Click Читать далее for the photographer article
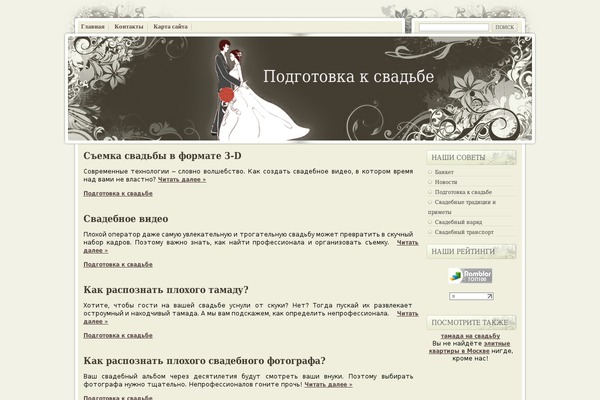600x400 pixels. [x=328, y=384]
